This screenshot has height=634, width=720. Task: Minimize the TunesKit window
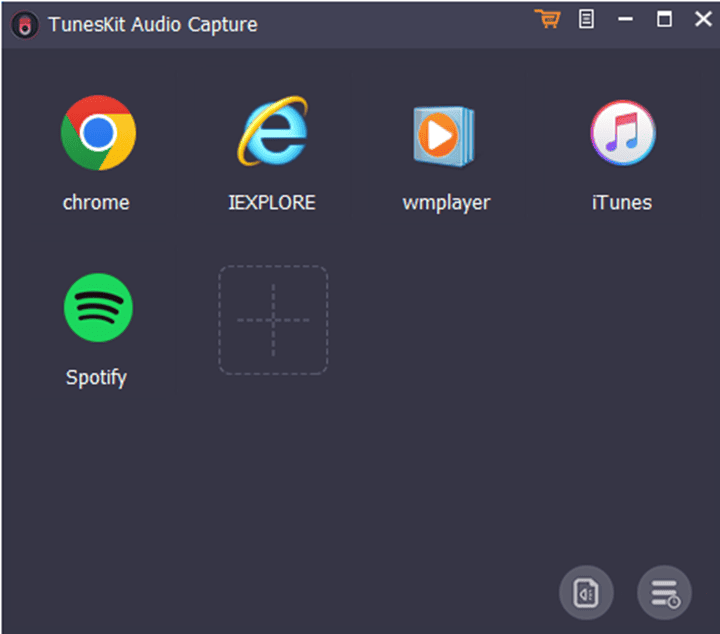click(626, 19)
